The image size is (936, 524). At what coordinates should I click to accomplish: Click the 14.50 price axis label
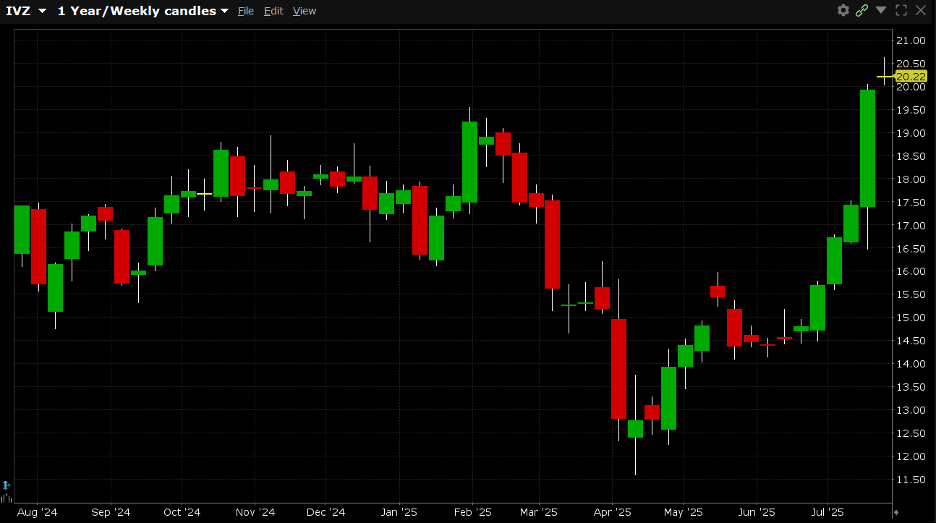click(x=910, y=341)
